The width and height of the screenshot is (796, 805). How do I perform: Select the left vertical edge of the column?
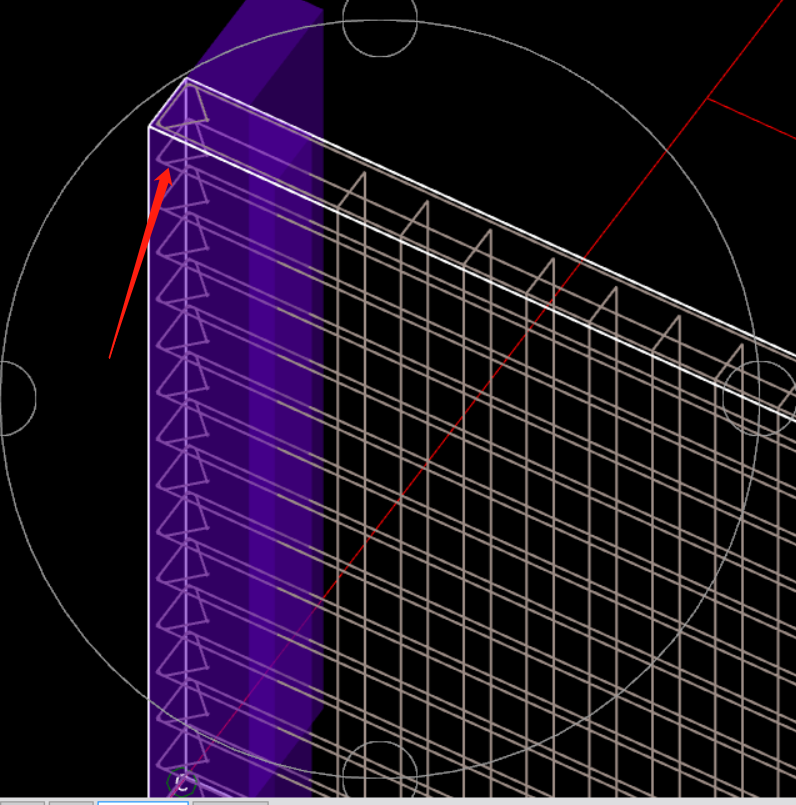(x=149, y=450)
